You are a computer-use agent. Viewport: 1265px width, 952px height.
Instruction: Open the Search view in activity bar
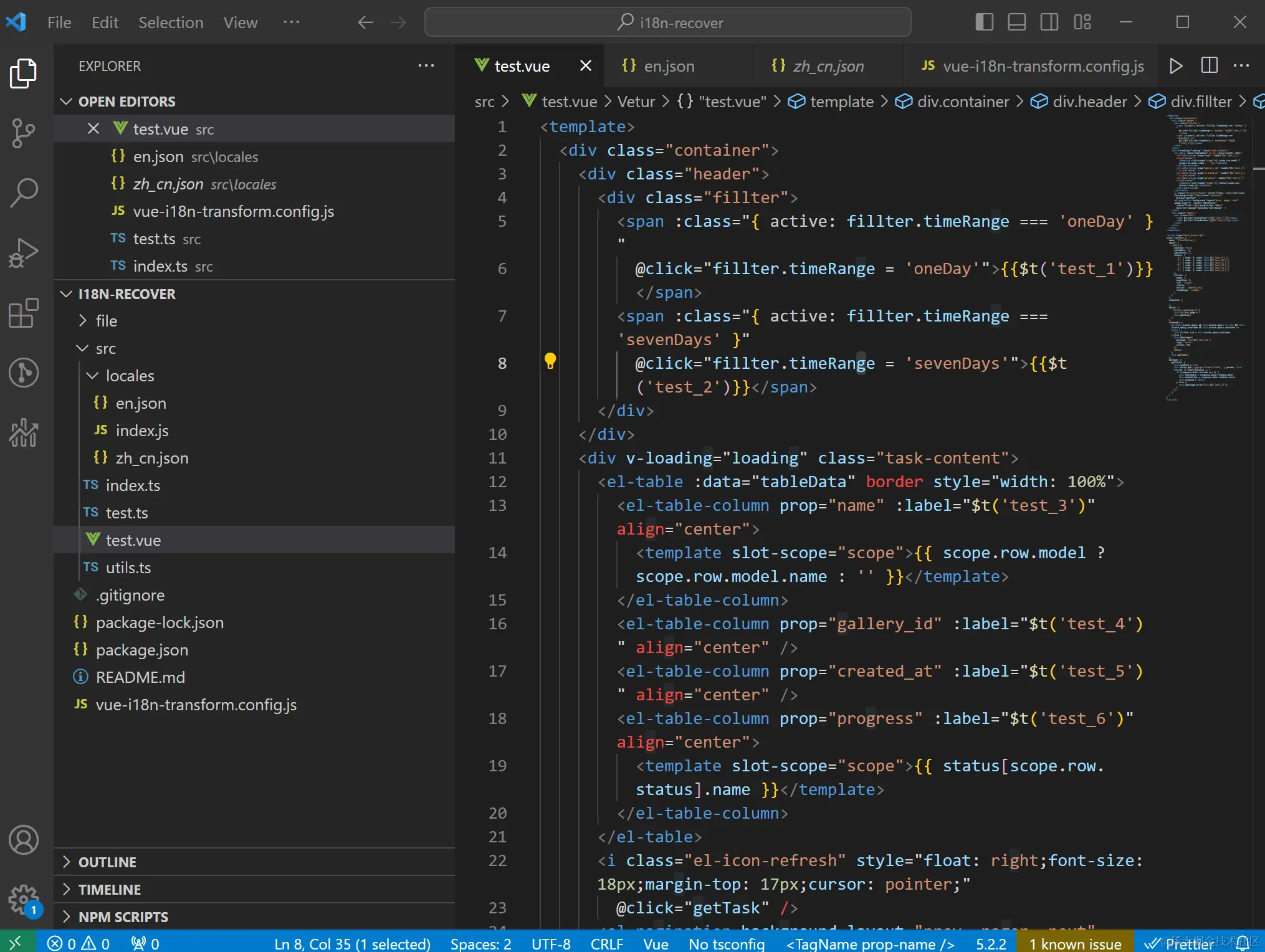(x=24, y=193)
